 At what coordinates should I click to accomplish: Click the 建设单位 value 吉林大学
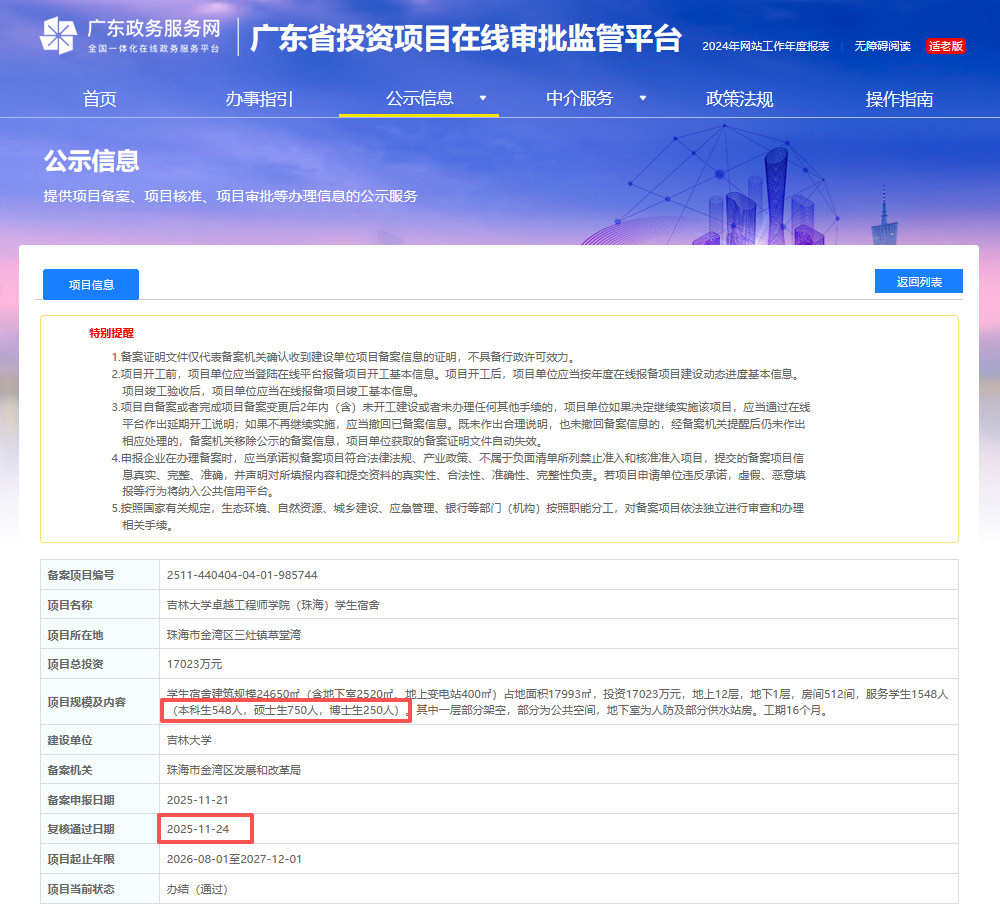pos(189,740)
